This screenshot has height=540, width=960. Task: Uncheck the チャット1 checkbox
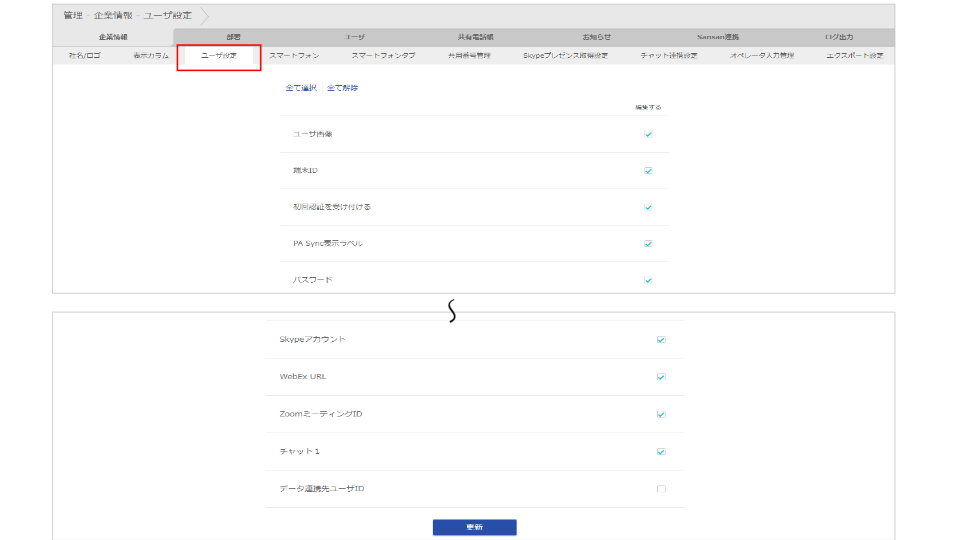tap(661, 451)
